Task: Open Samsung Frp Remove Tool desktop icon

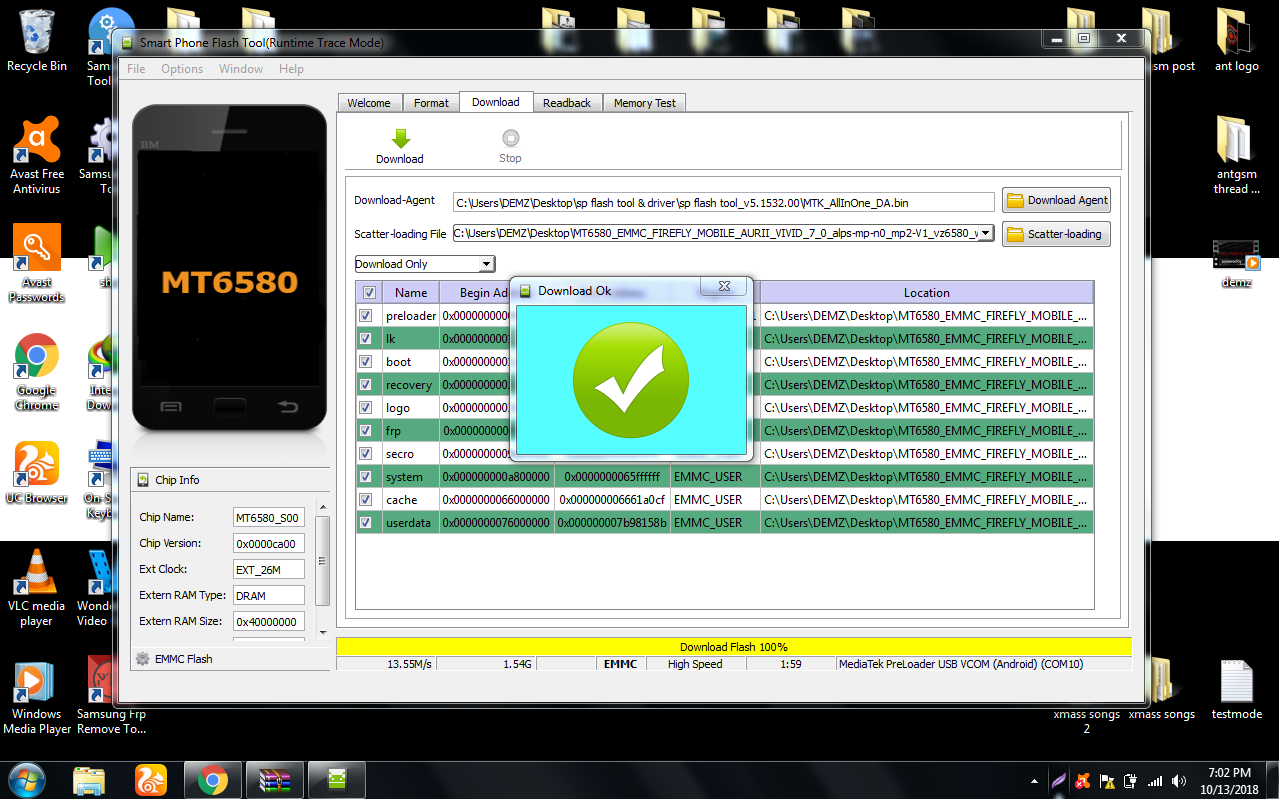Action: tap(111, 696)
